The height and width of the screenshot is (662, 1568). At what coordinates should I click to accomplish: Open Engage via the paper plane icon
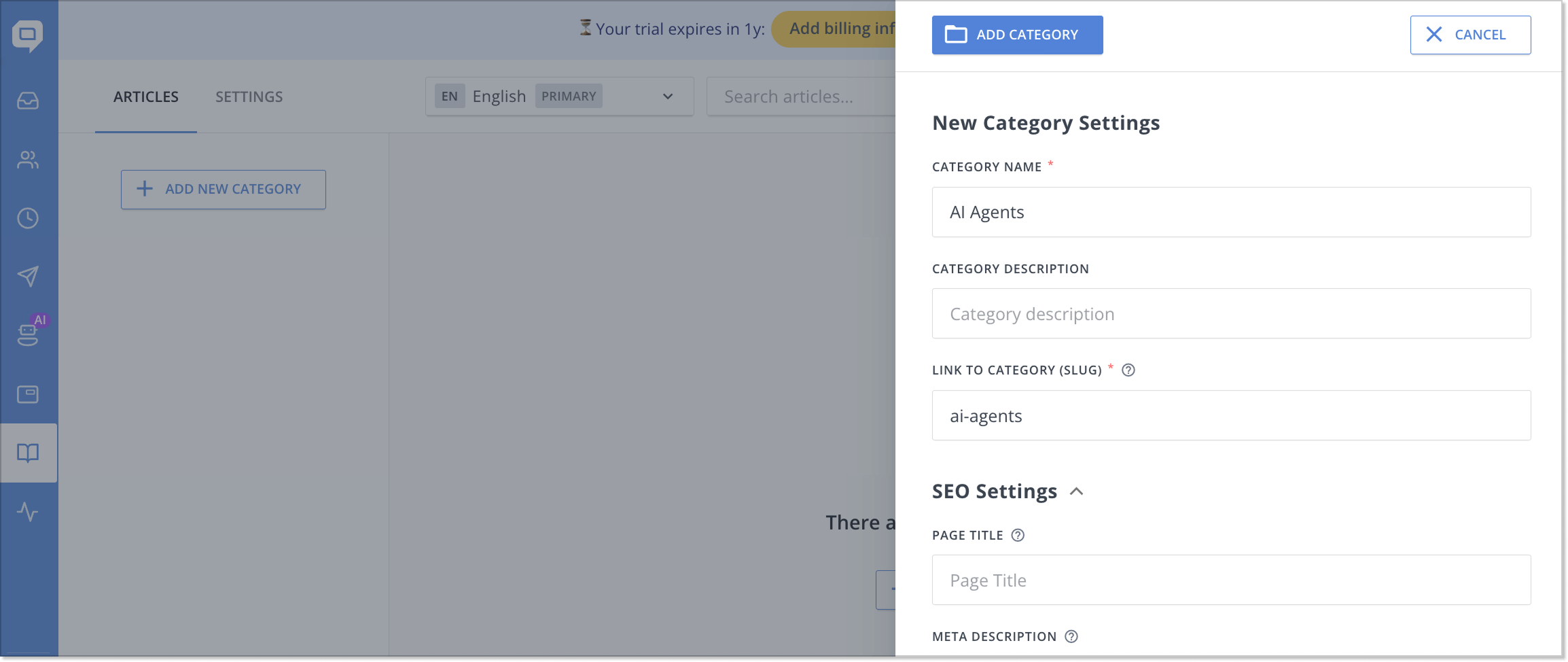[x=29, y=276]
